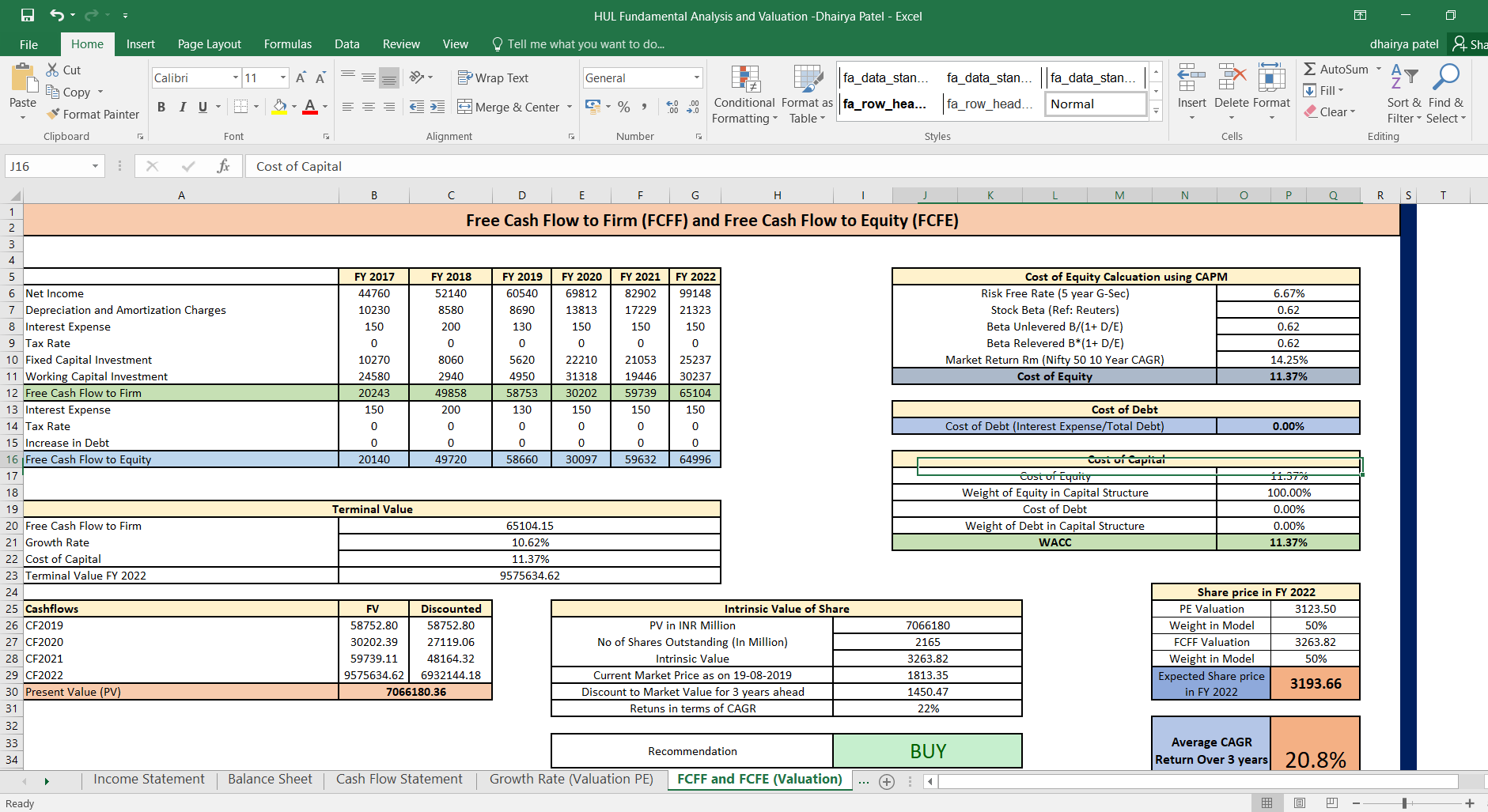
Task: Open the Review ribbon tab
Action: click(x=401, y=44)
